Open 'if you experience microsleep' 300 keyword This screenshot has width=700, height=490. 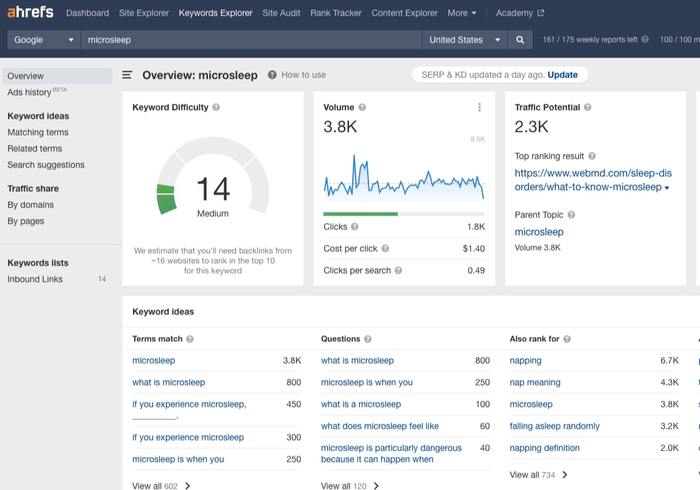click(188, 437)
